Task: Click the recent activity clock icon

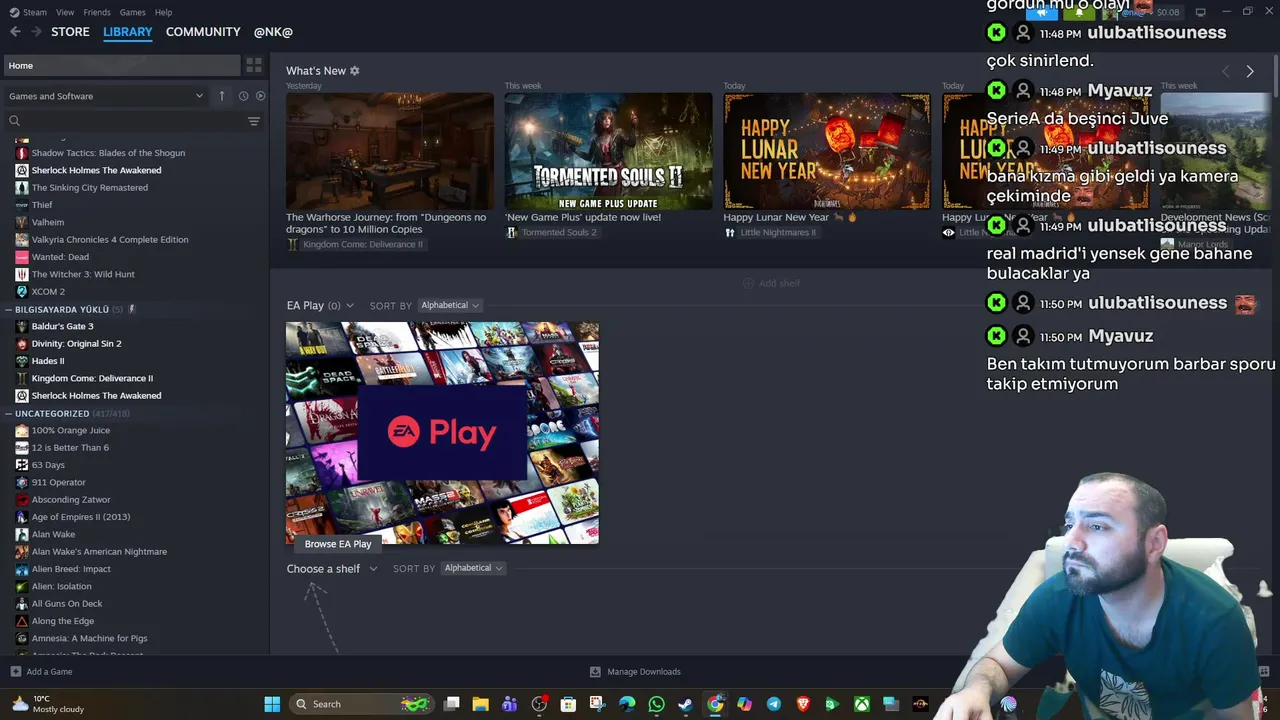Action: [243, 96]
